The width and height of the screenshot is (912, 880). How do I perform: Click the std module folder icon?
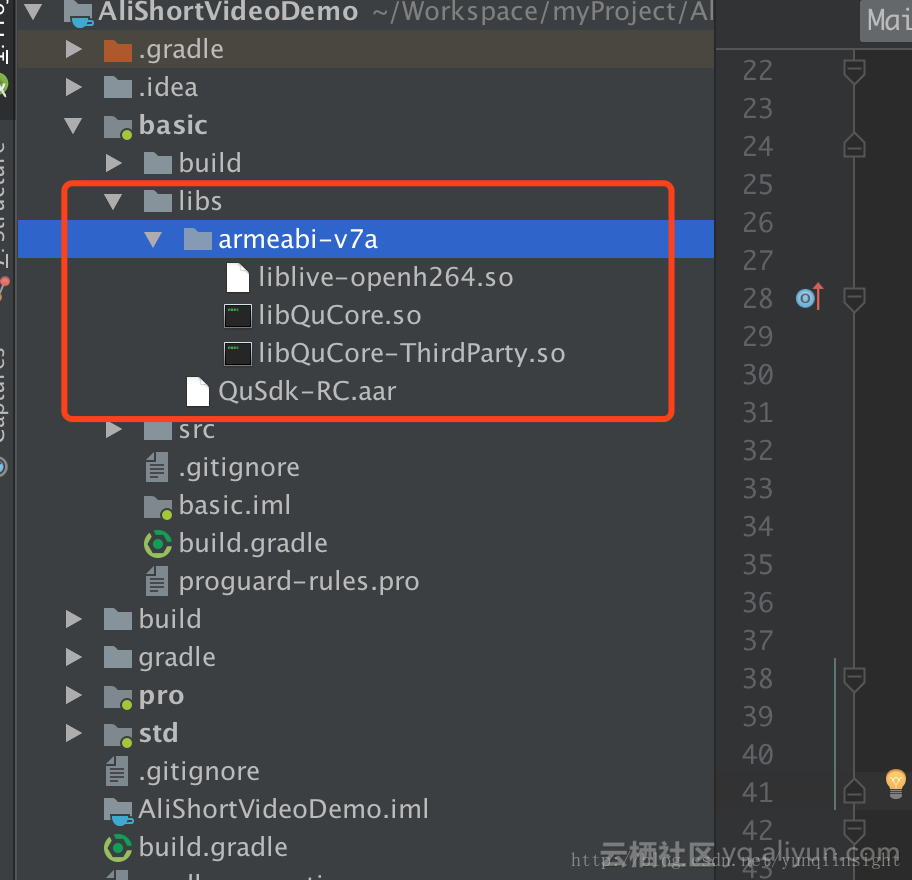point(118,735)
